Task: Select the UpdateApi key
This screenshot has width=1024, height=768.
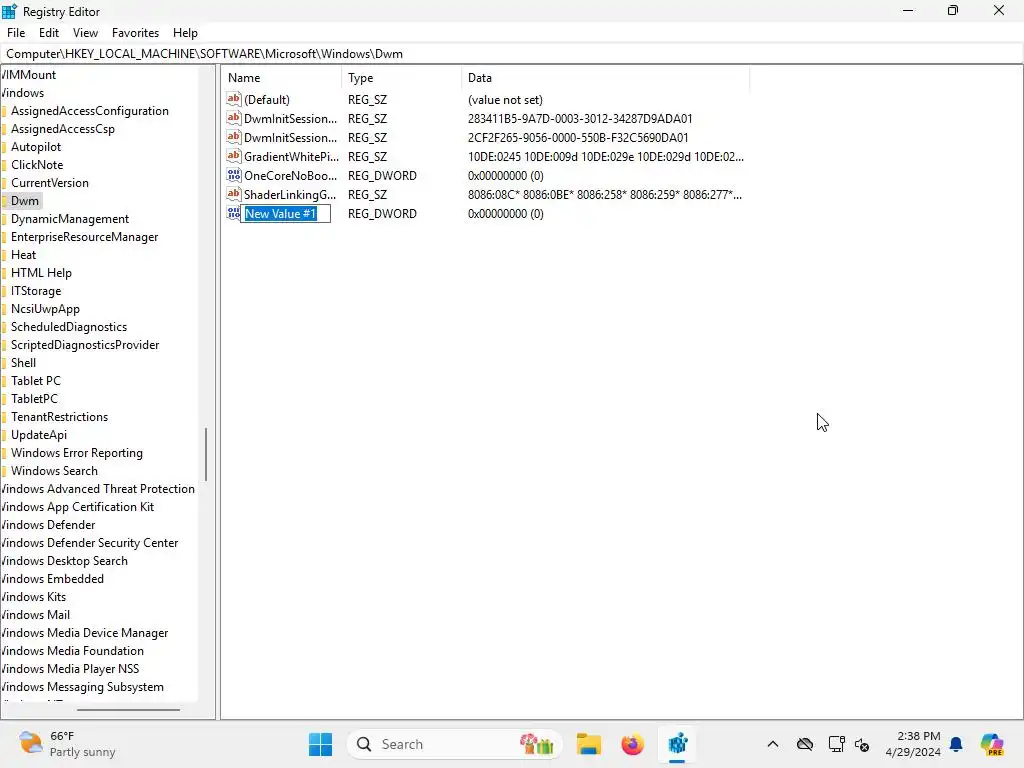Action: 39,435
